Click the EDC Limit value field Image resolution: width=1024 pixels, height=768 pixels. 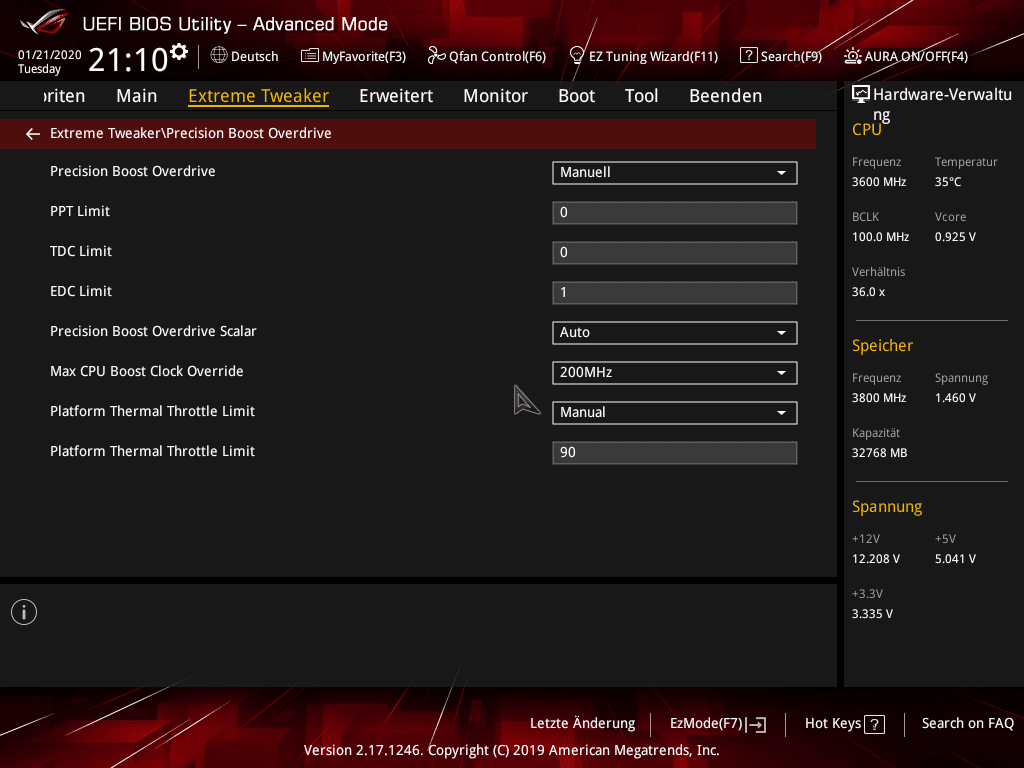click(675, 293)
